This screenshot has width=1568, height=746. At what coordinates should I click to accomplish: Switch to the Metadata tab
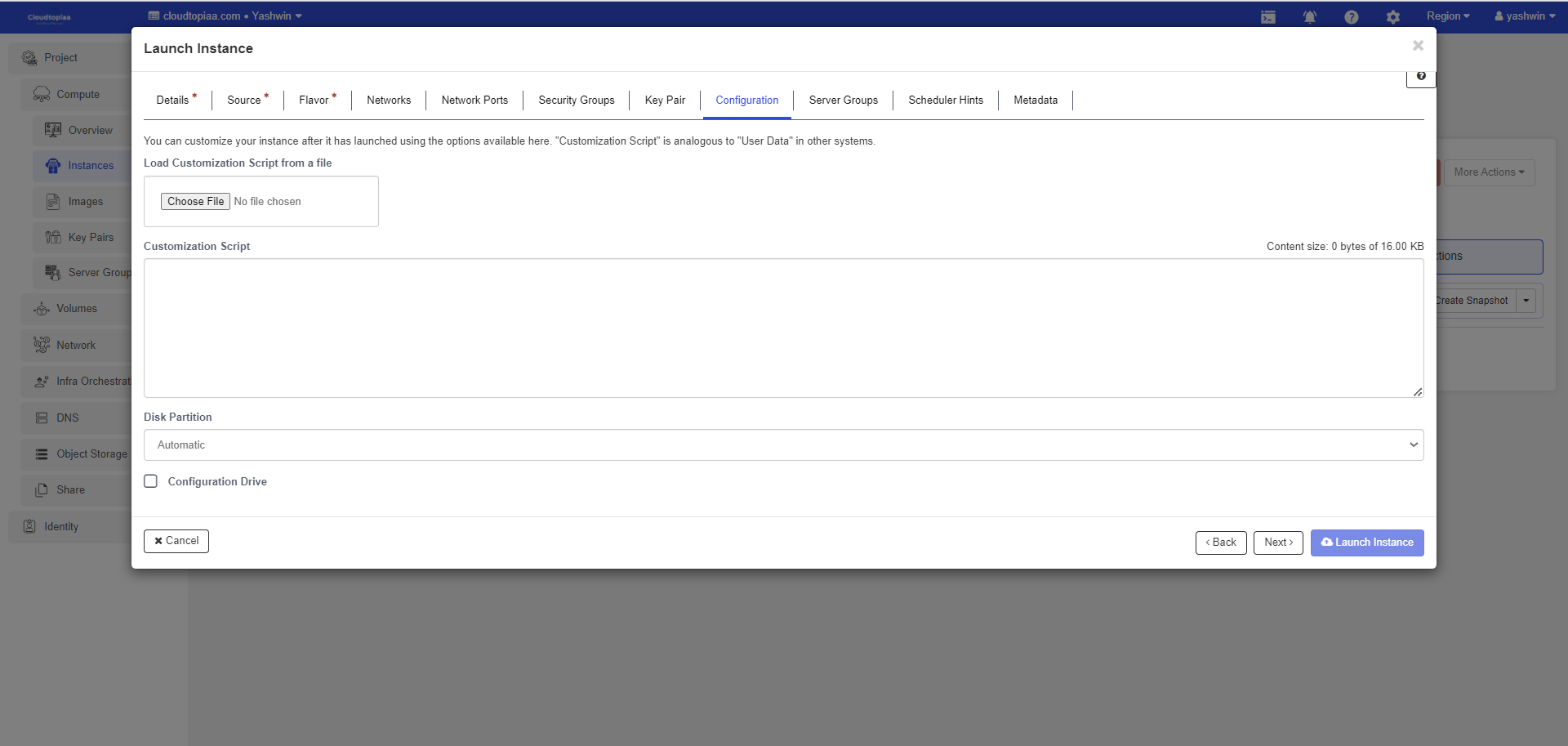point(1035,100)
